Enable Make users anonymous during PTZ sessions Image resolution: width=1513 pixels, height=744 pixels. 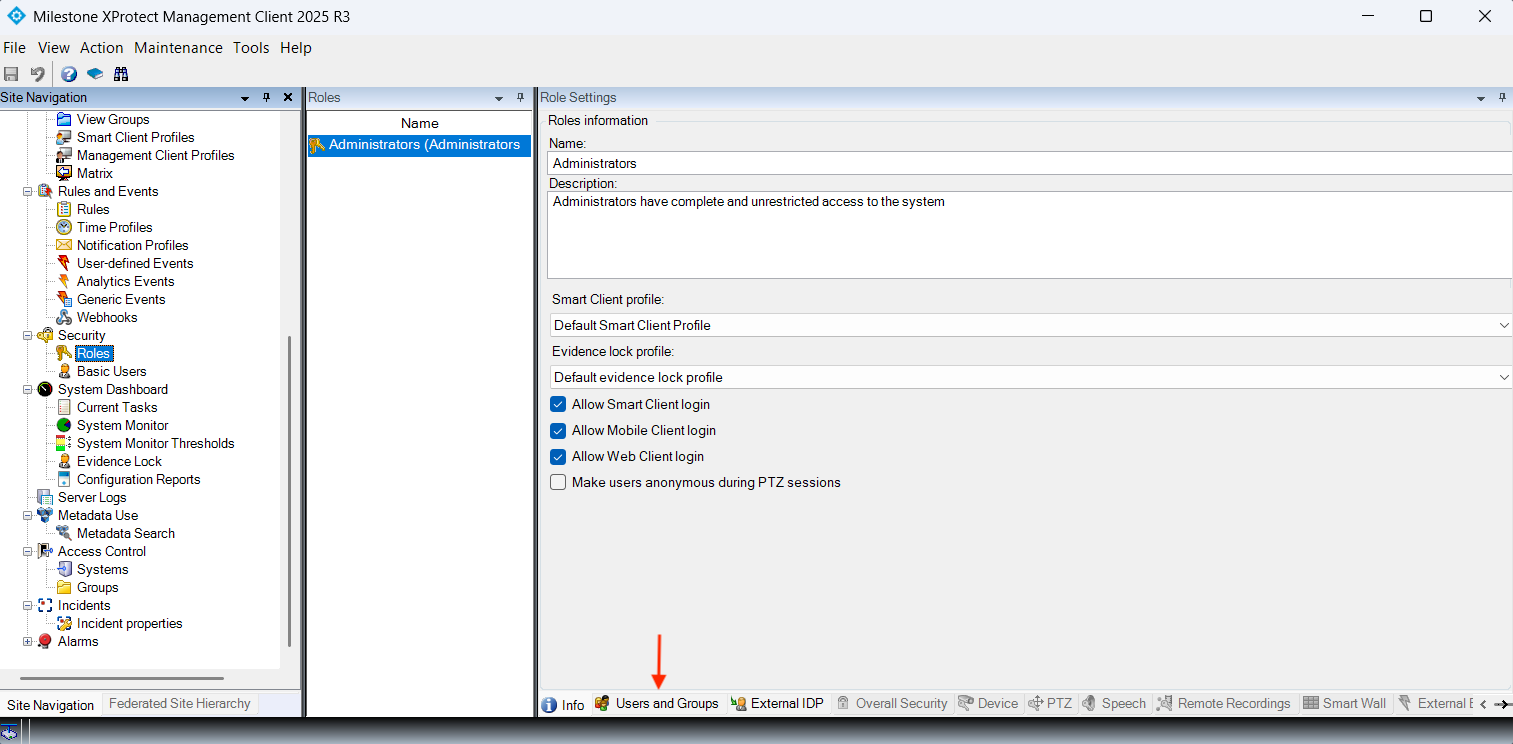558,483
